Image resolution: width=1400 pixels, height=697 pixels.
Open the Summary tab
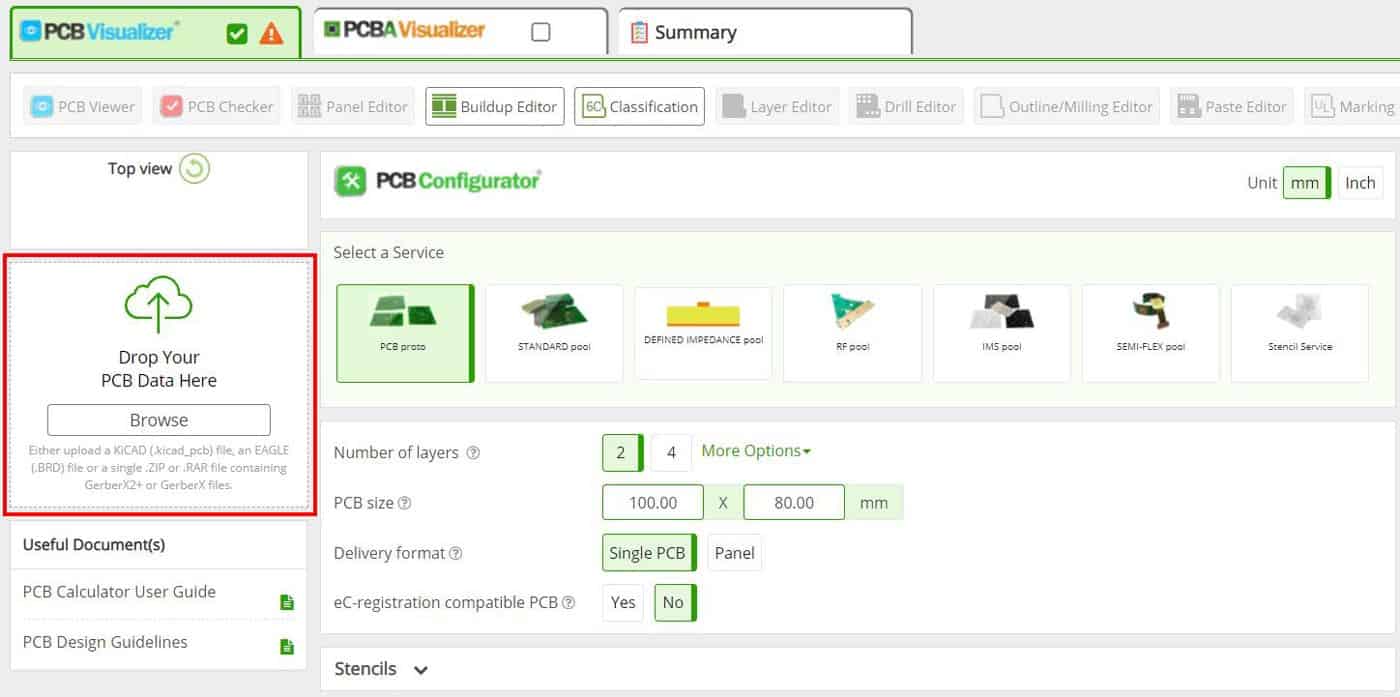(x=765, y=32)
